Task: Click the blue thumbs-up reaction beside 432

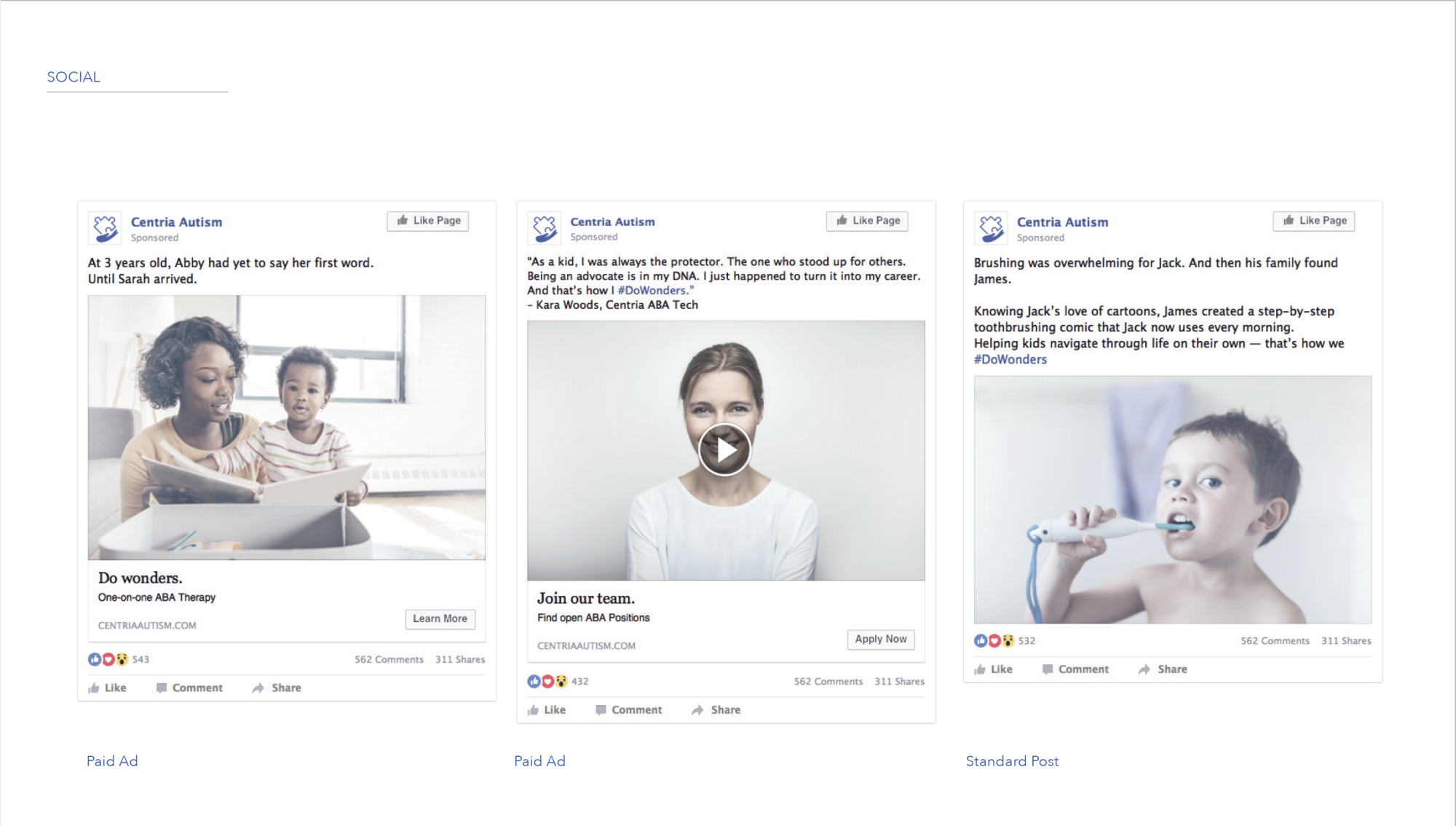Action: pyautogui.click(x=534, y=681)
